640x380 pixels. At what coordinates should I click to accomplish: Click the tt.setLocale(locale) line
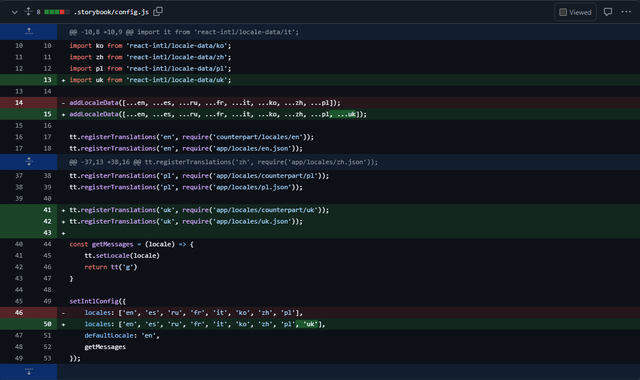click(122, 256)
